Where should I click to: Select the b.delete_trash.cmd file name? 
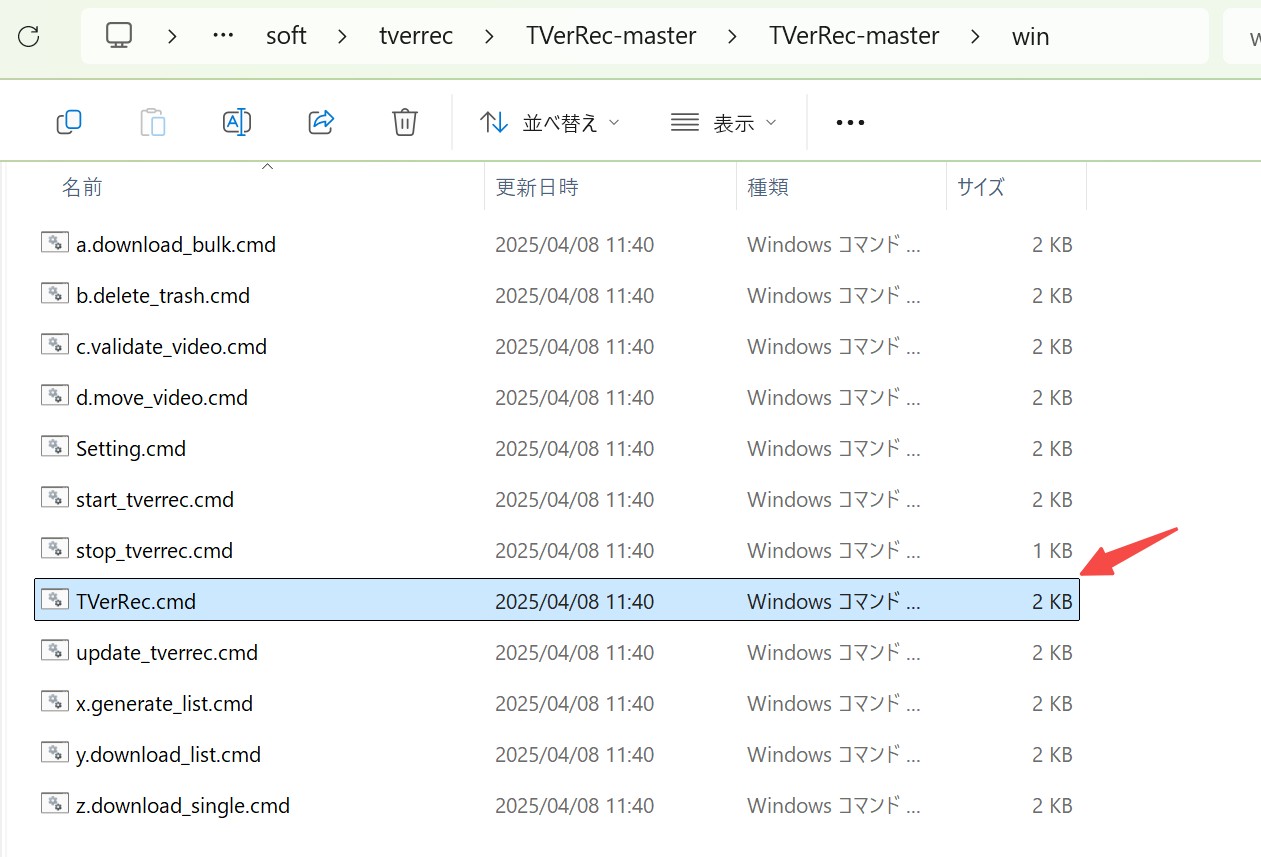(x=163, y=295)
